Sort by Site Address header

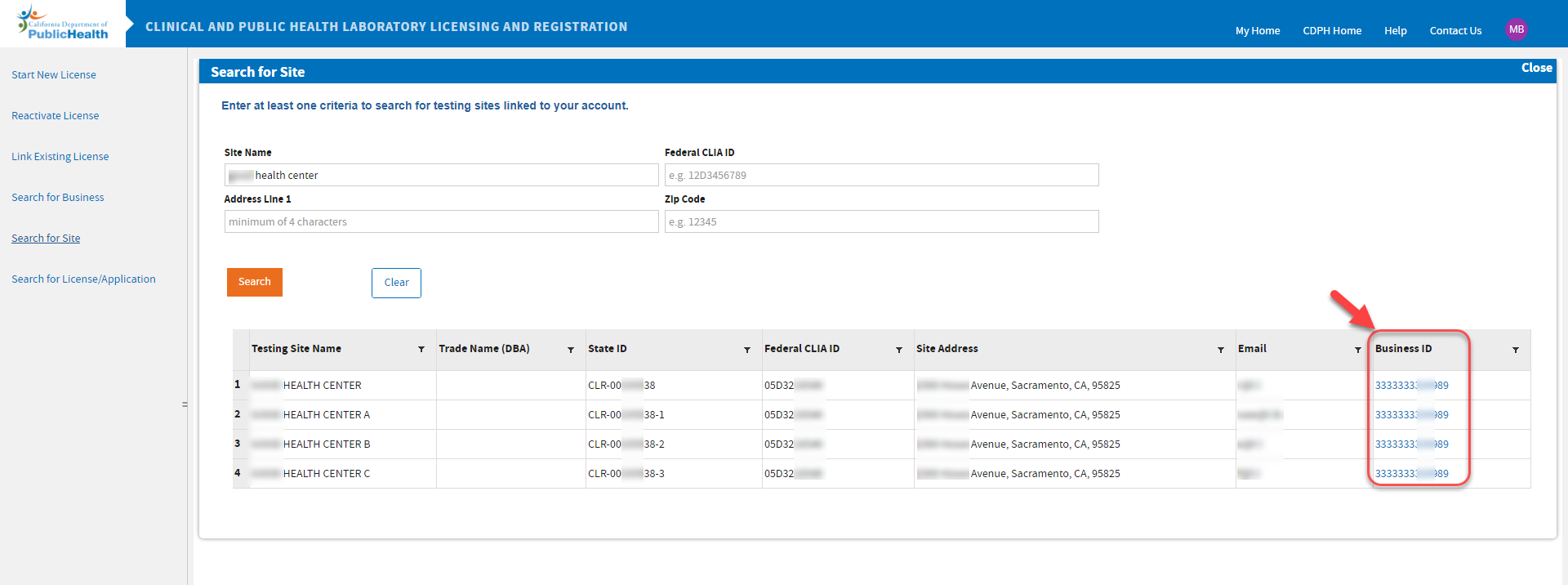tap(947, 349)
